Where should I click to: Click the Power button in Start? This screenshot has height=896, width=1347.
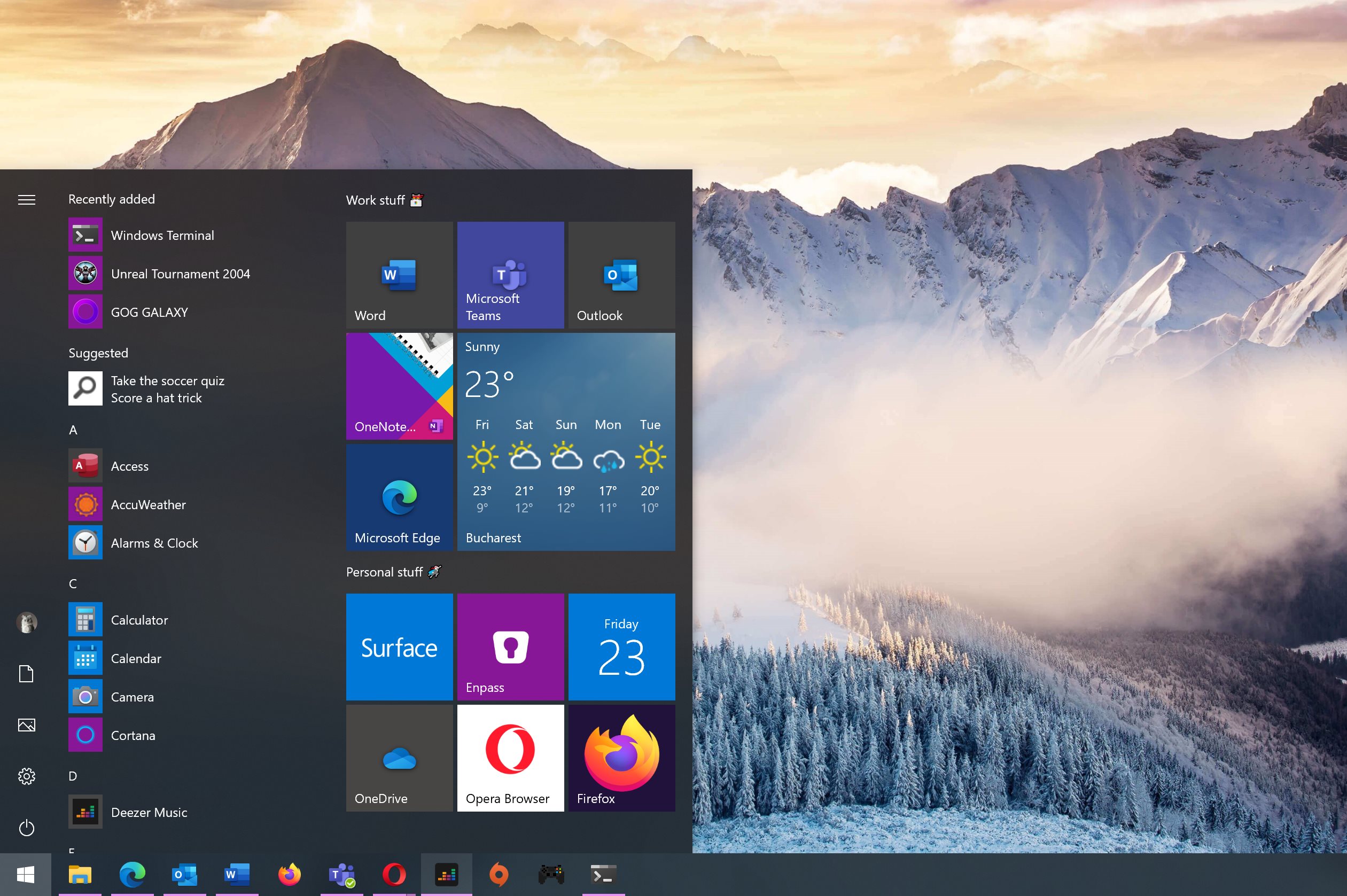(x=26, y=828)
